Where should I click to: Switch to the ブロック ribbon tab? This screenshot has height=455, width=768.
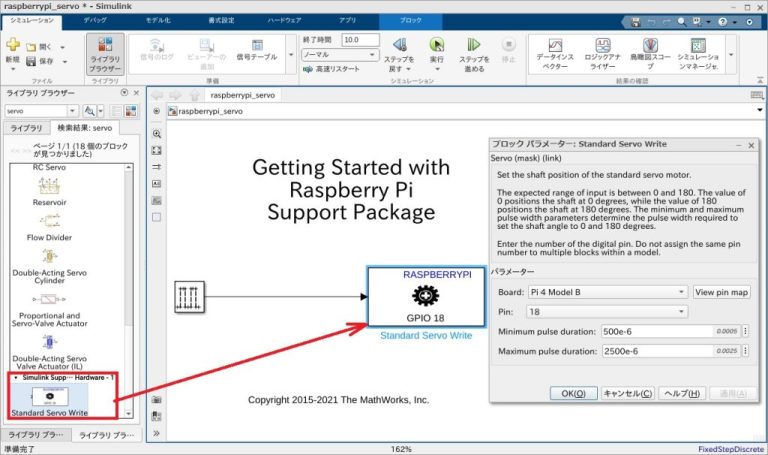pos(410,21)
